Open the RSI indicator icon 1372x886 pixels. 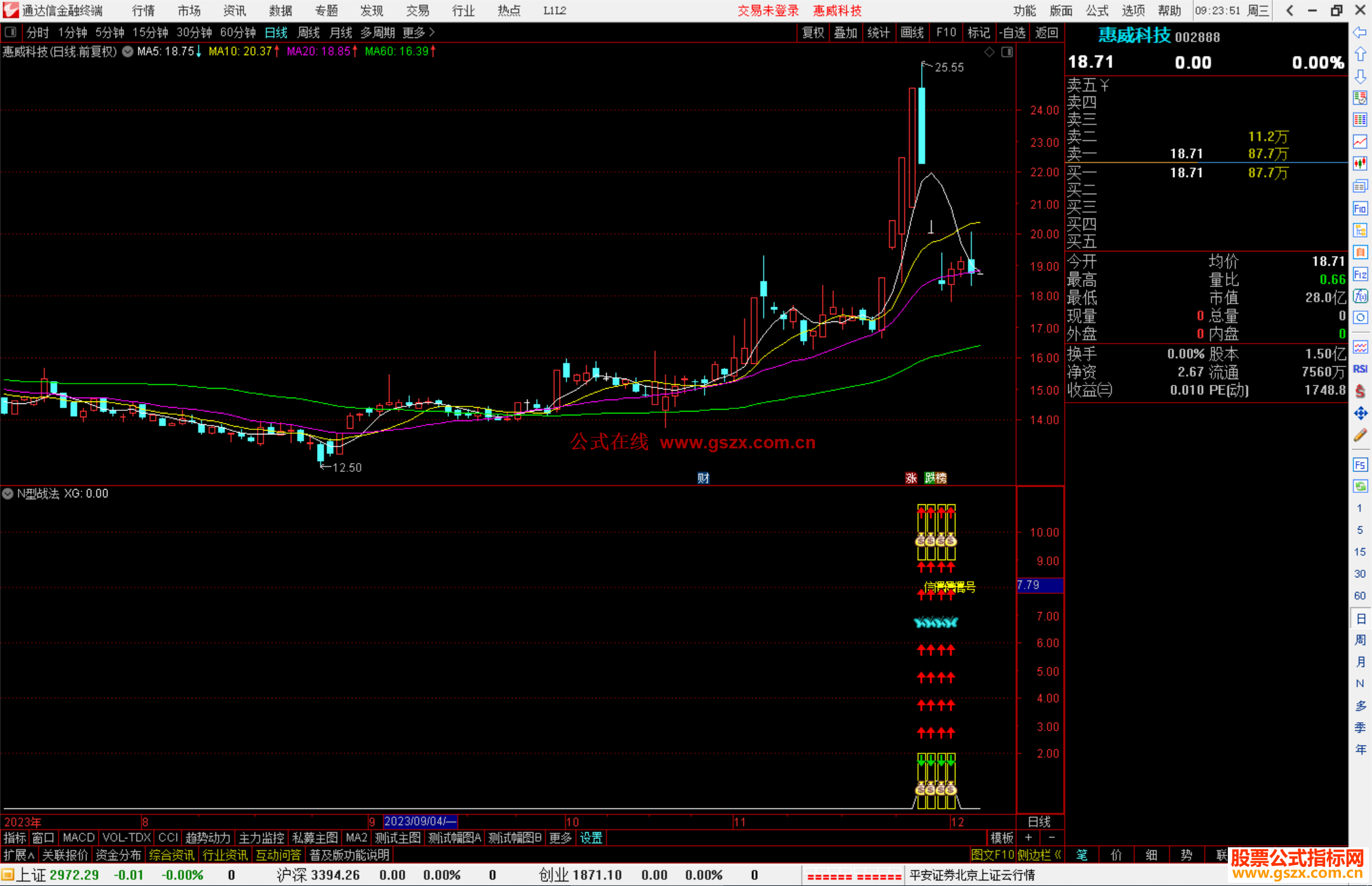1360,369
